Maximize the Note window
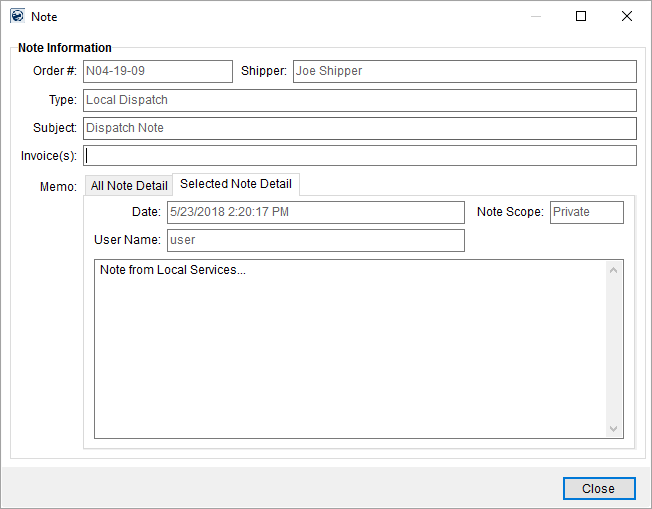Screen dimensions: 652x509 581,16
